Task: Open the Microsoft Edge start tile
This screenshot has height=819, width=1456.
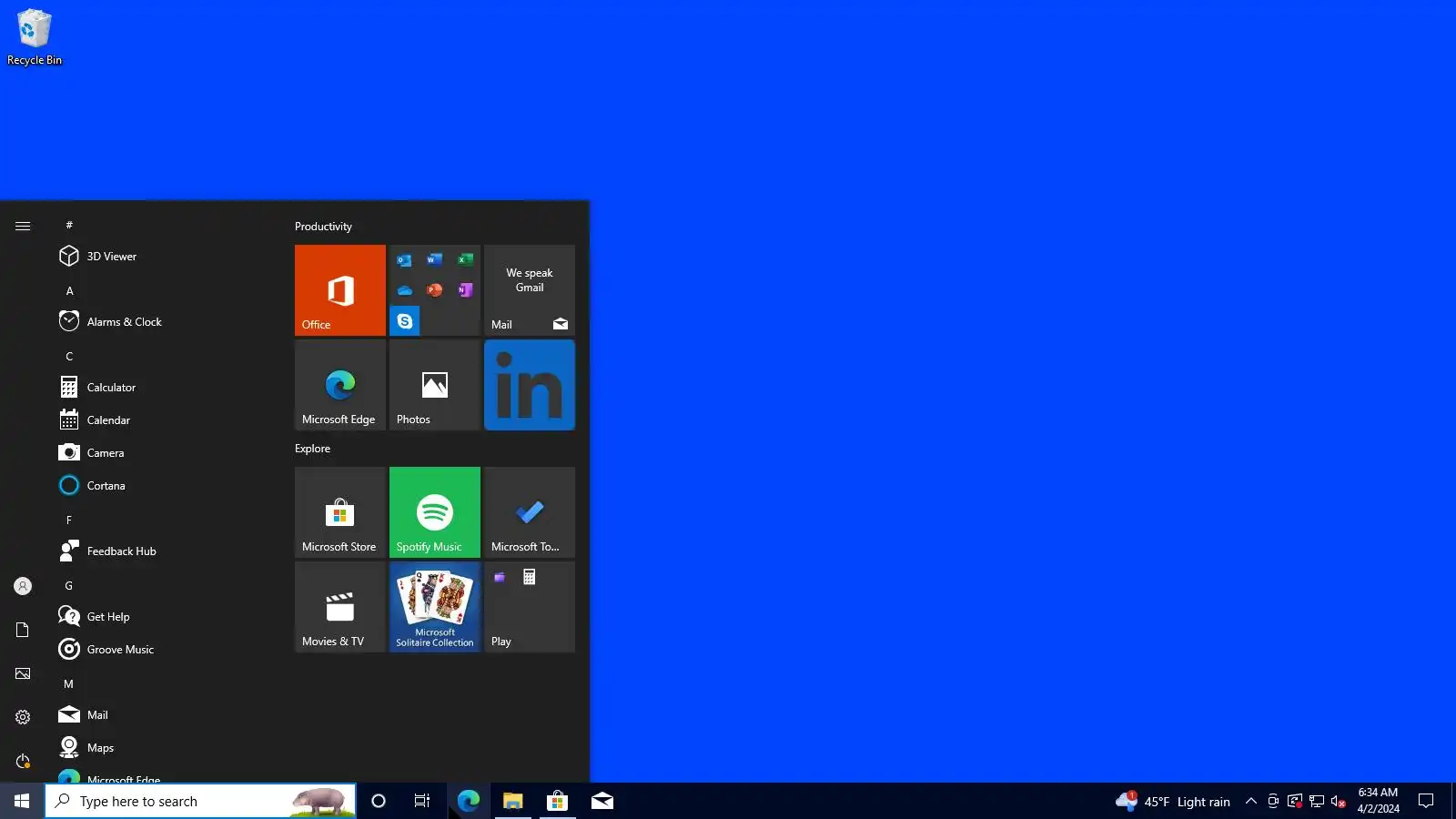Action: (340, 385)
